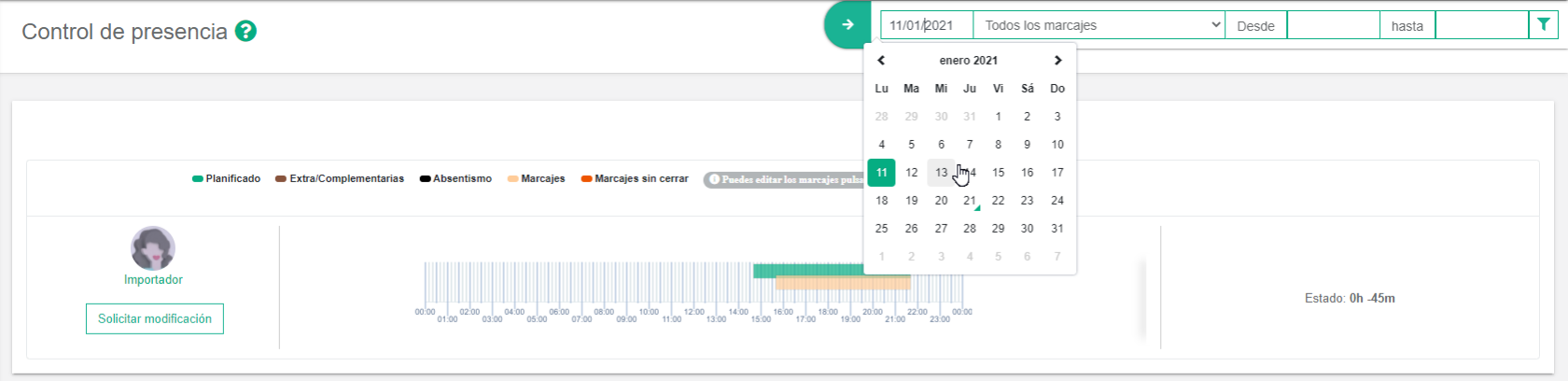Click the info icon in edit hint

pyautogui.click(x=714, y=179)
